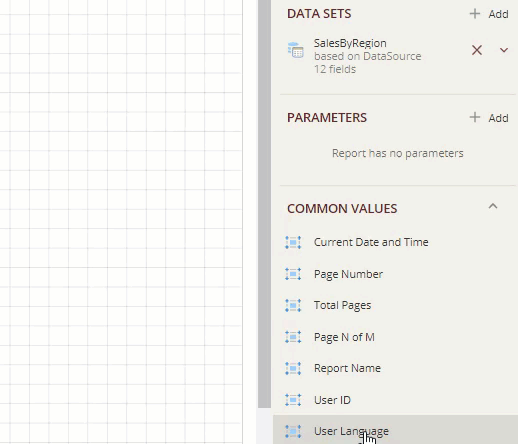Select the User ID common value
This screenshot has height=444, width=518.
click(x=332, y=400)
